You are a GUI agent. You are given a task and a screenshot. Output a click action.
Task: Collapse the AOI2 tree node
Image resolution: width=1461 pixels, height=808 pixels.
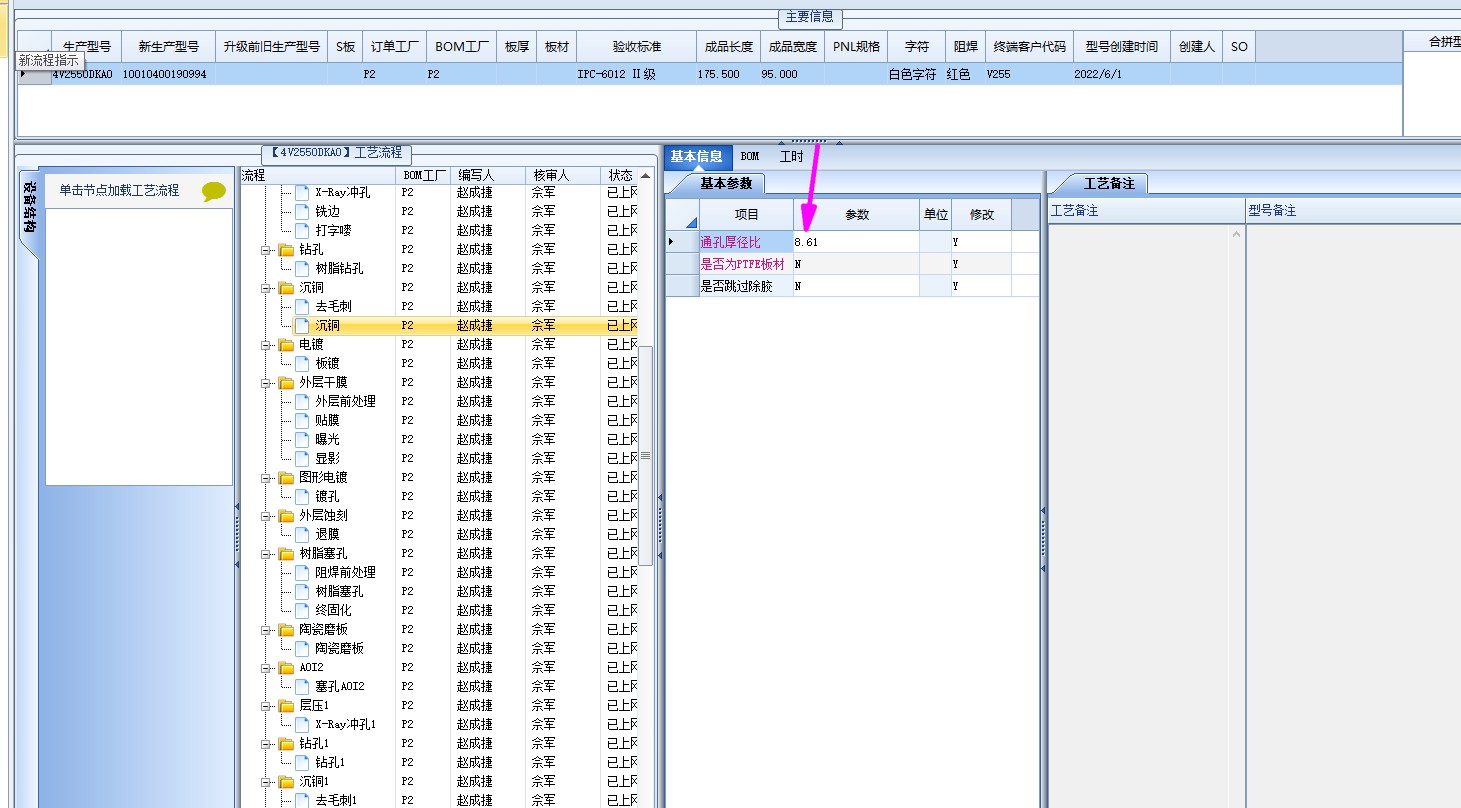(x=267, y=667)
